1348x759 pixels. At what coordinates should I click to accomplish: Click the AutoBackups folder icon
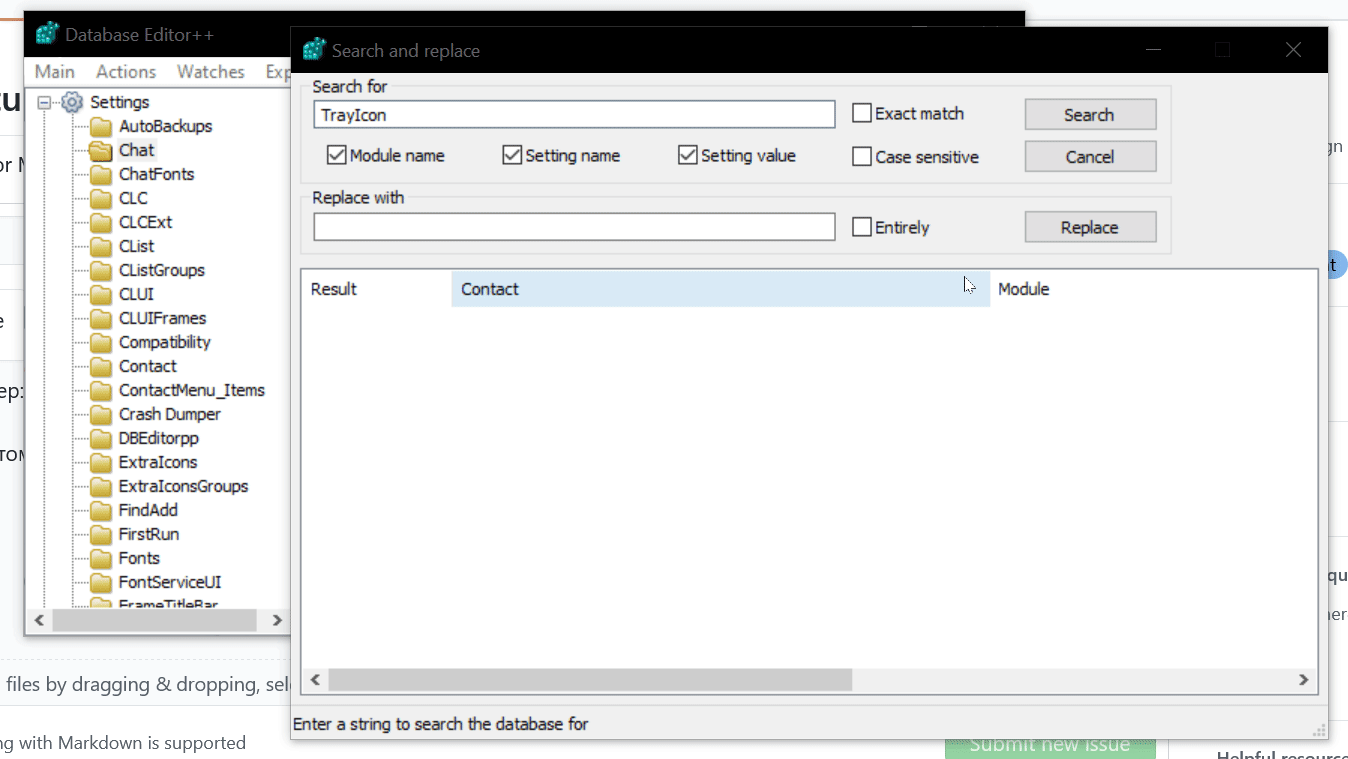point(100,127)
